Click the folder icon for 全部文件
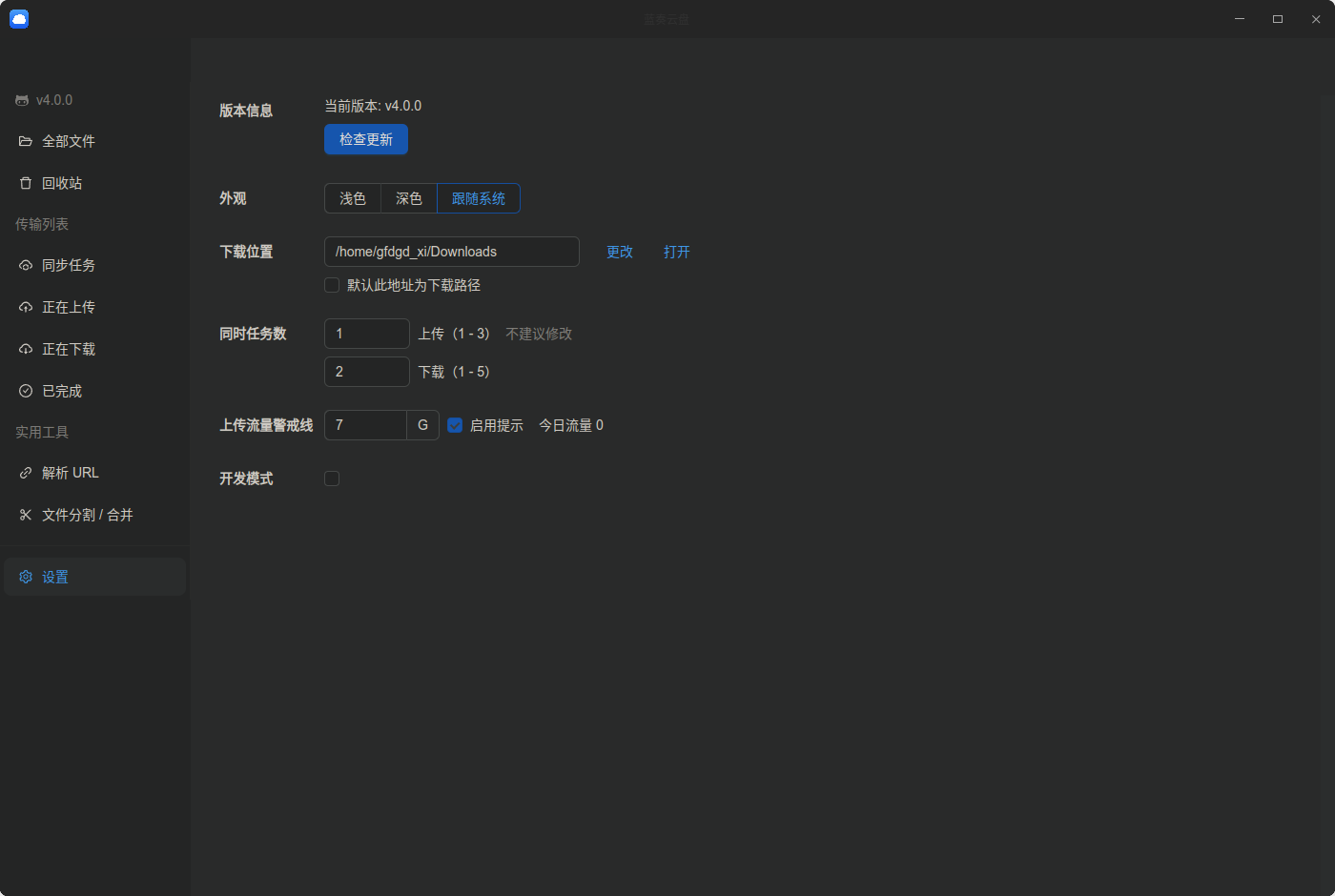This screenshot has width=1335, height=896. 26,141
